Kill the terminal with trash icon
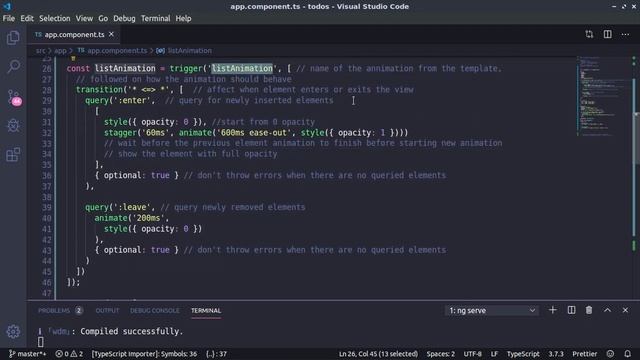 click(x=589, y=310)
